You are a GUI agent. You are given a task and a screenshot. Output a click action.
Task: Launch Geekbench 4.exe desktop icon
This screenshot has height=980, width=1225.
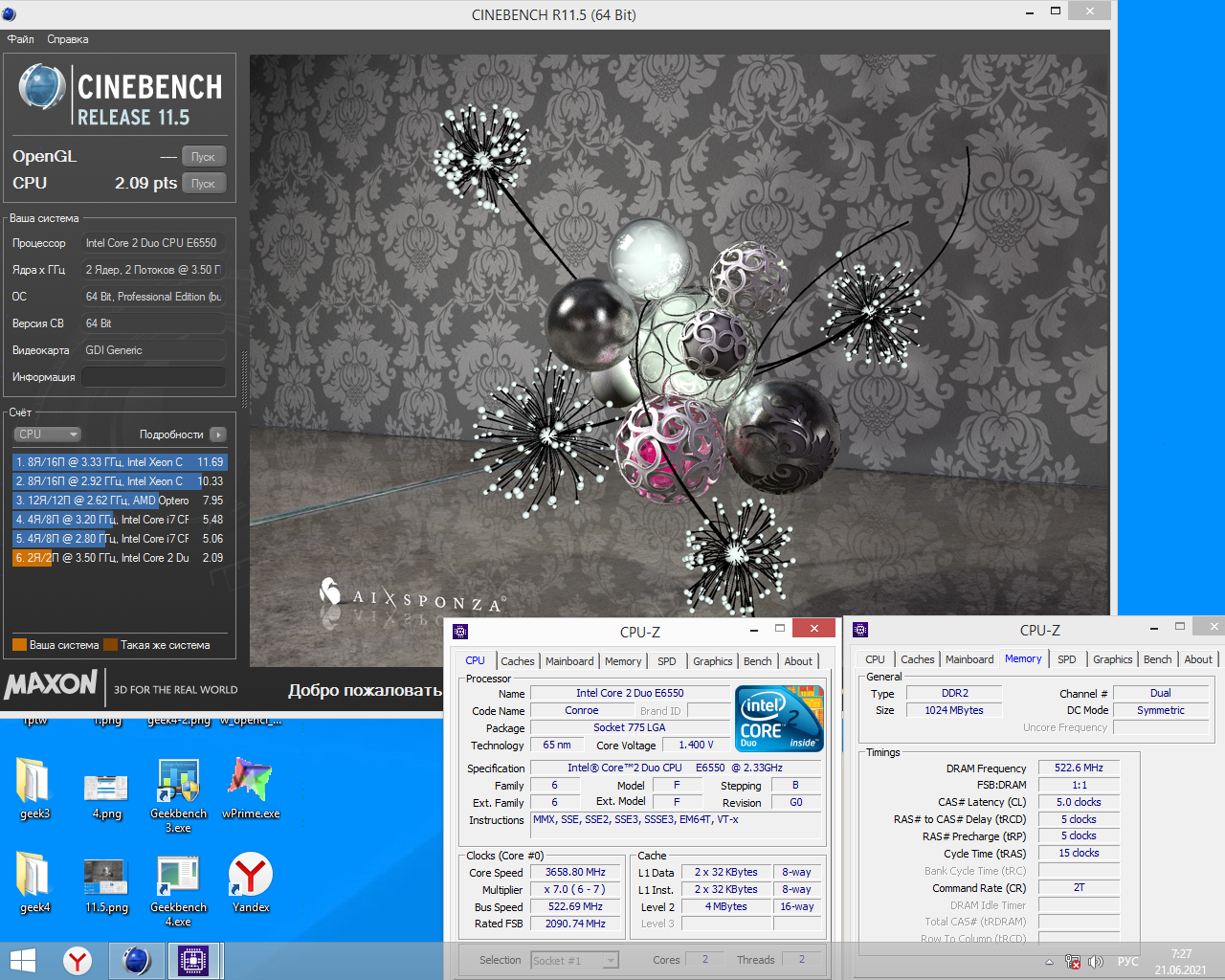click(x=178, y=889)
